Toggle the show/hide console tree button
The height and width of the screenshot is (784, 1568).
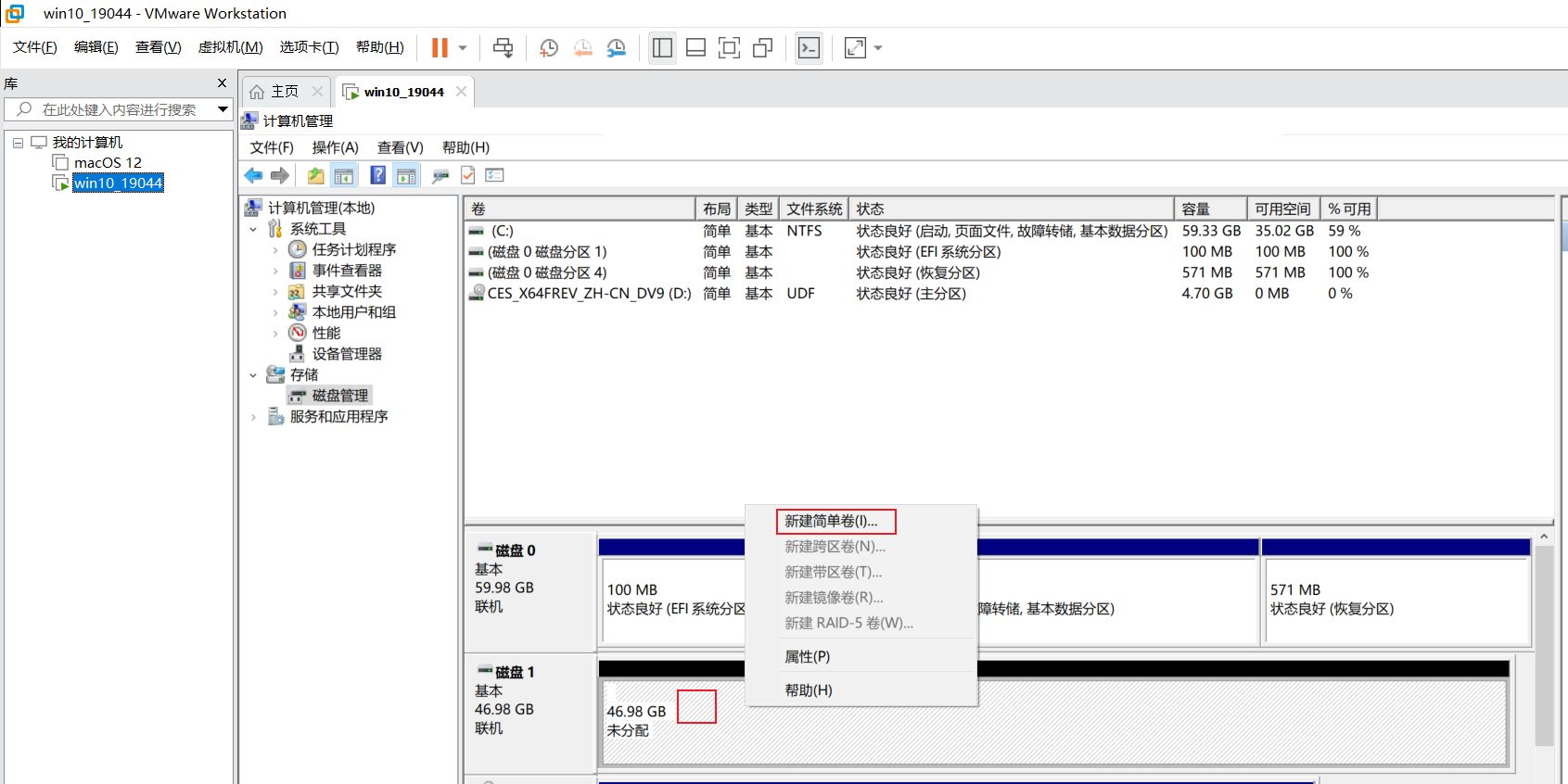pyautogui.click(x=344, y=175)
